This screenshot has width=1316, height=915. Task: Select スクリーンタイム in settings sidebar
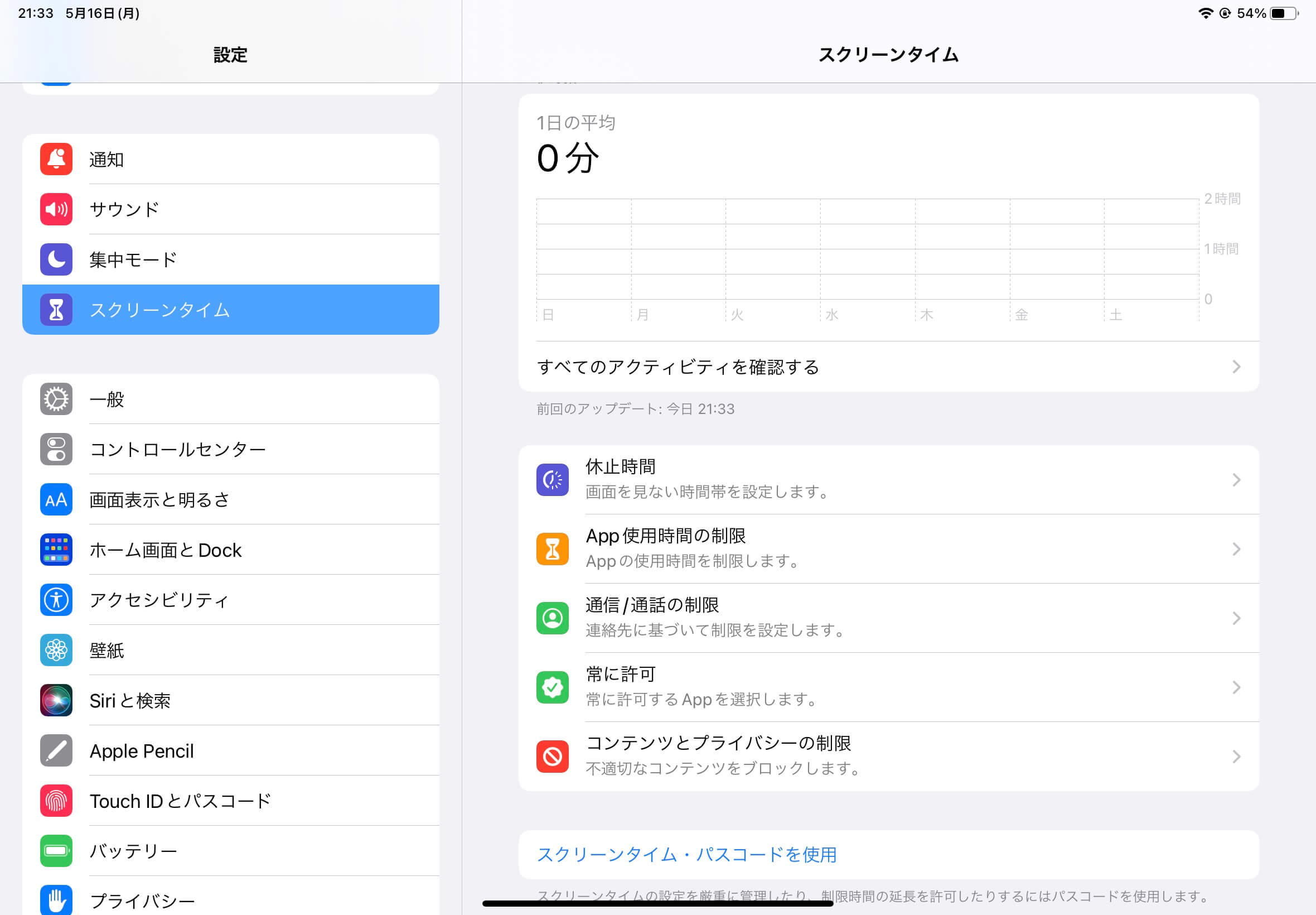tap(231, 310)
